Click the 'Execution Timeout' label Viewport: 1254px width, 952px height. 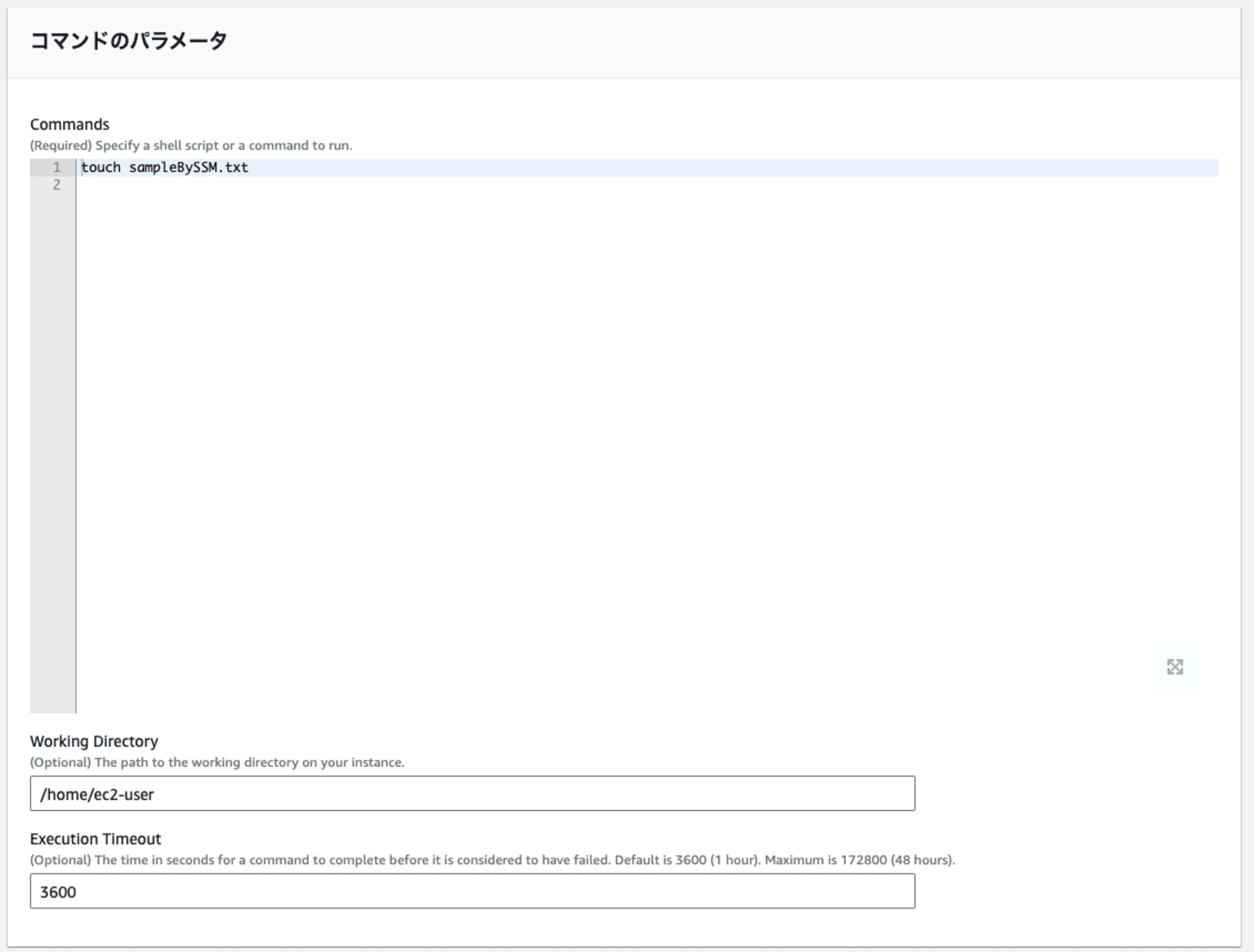[95, 839]
